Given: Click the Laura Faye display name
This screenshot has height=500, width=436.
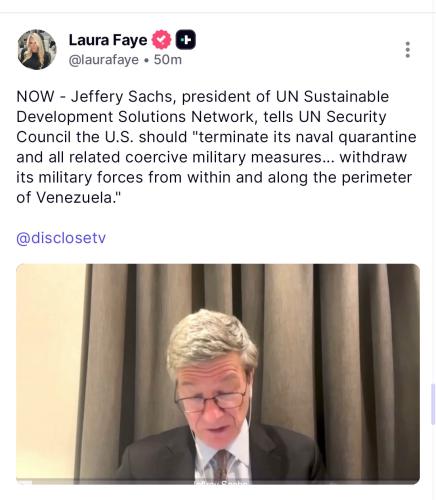Looking at the screenshot, I should coord(108,40).
